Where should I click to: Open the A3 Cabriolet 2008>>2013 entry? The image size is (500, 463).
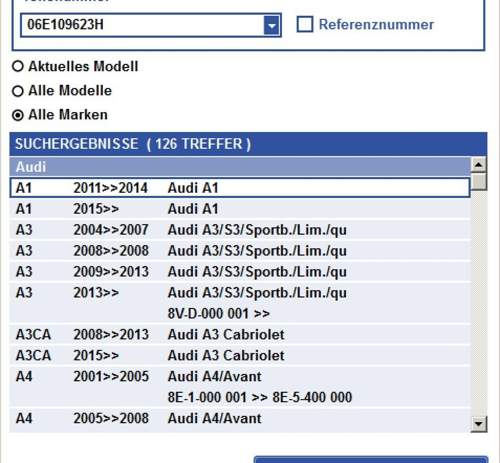(240, 335)
